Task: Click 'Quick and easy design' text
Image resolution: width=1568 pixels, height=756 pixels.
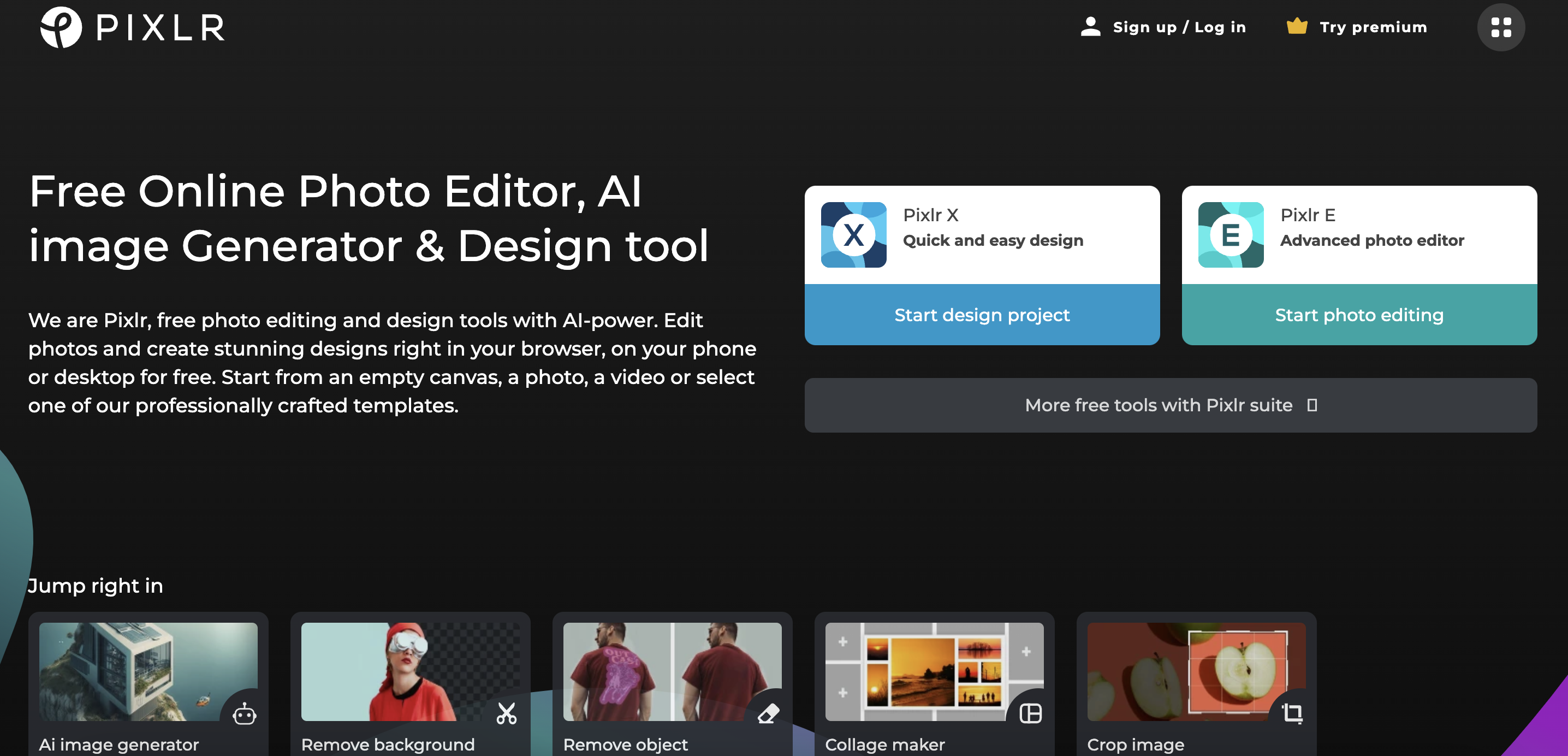Action: pos(993,241)
